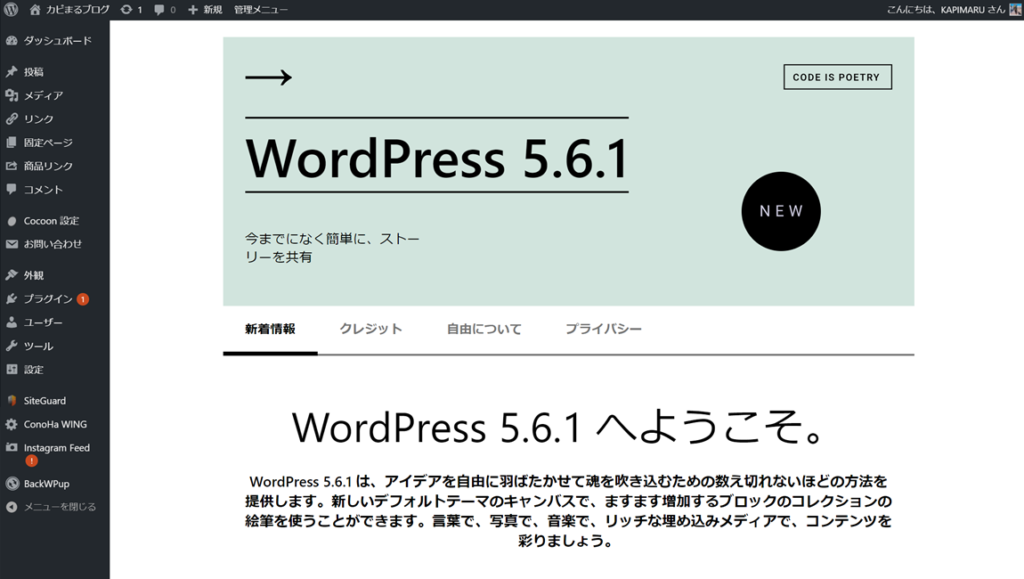1024x579 pixels.
Task: Click the SiteGuard shield icon
Action: tap(11, 401)
